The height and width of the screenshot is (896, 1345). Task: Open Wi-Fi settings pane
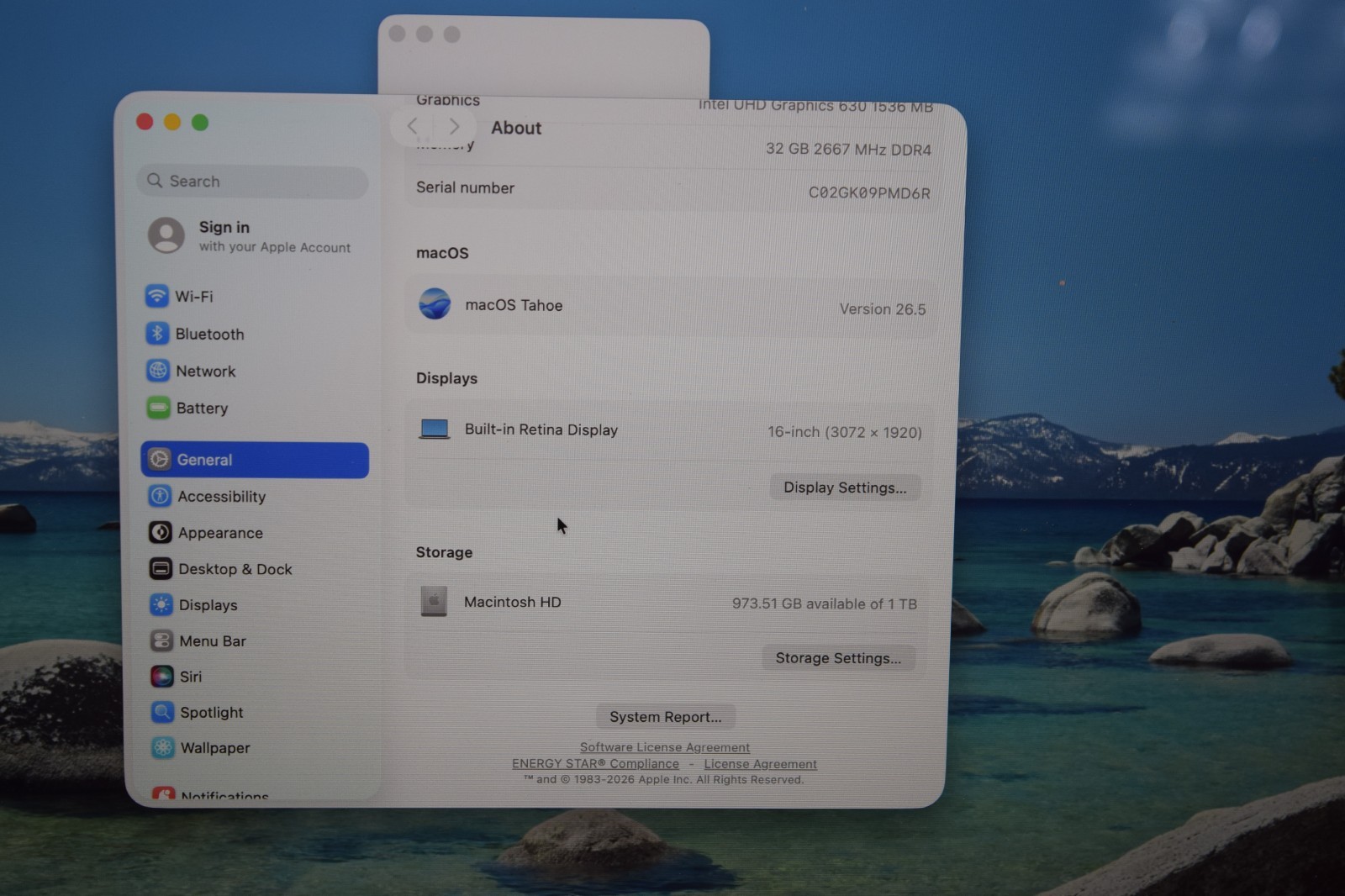(256, 296)
